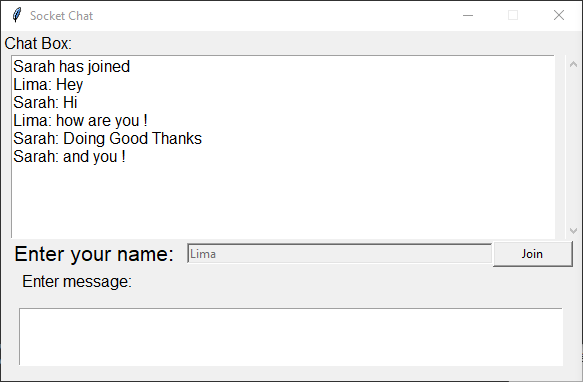Click the "Lima: how are you !" line
Viewport: 583px width, 382px height.
[80, 121]
